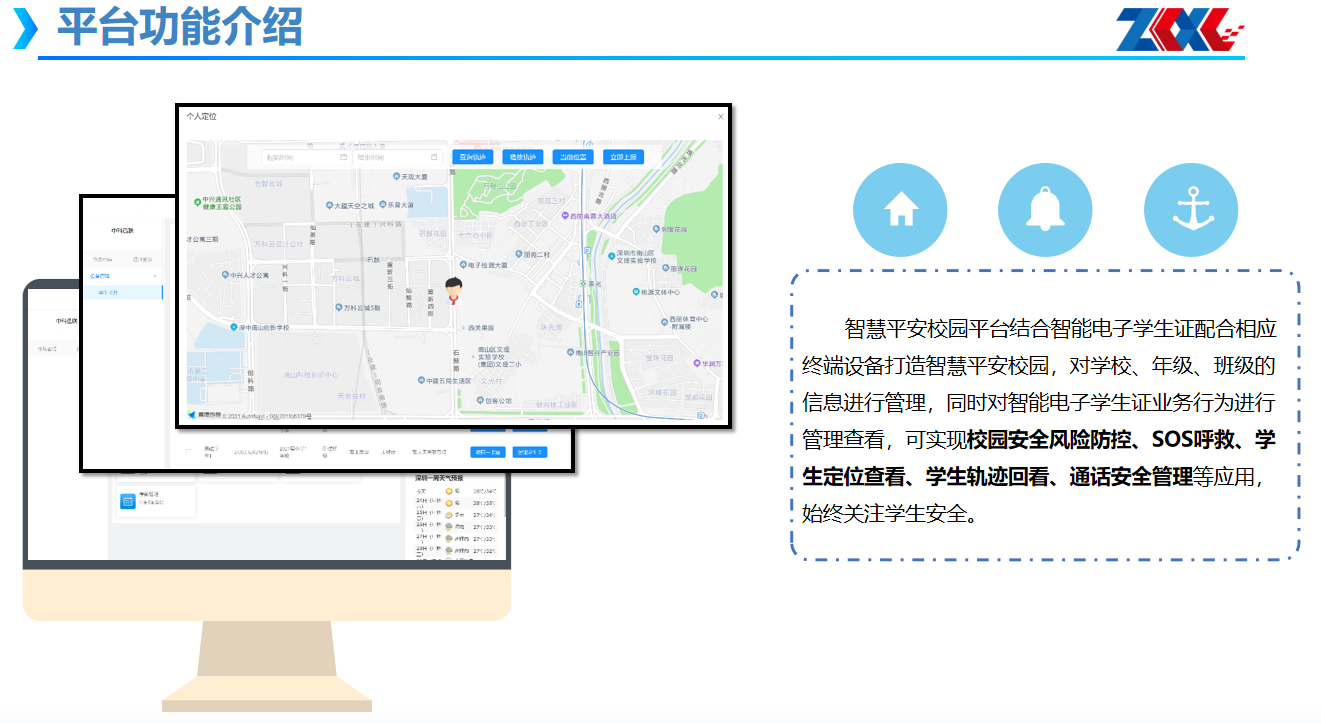Screen dimensions: 1321x723
Task: Click the 天珑大厦 map marker
Action: pyautogui.click(x=395, y=177)
